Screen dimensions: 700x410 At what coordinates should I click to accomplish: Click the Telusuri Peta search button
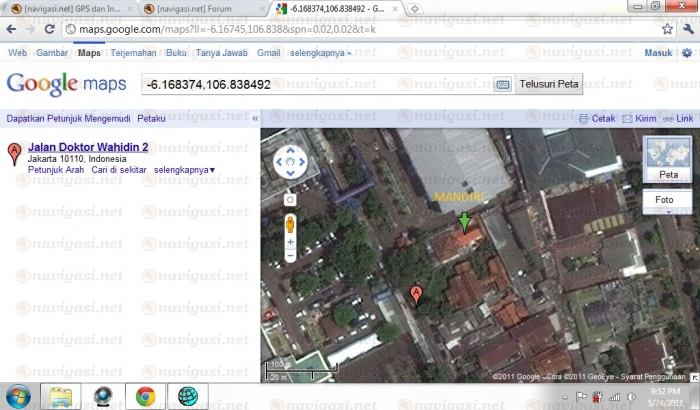pyautogui.click(x=548, y=85)
